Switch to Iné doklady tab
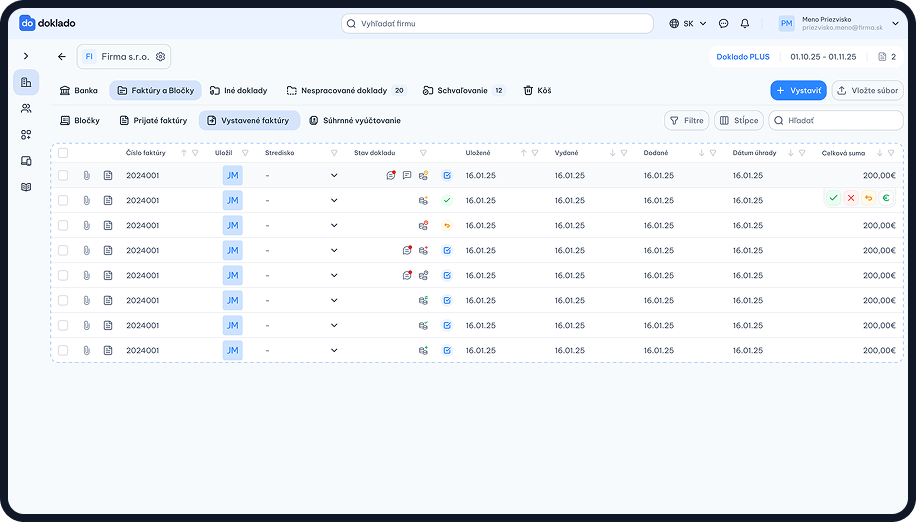This screenshot has height=522, width=916. pos(238,91)
